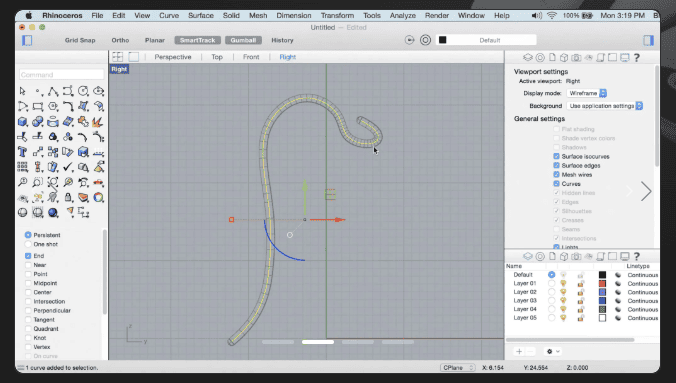
Task: Open the Surface menu
Action: pyautogui.click(x=201, y=16)
